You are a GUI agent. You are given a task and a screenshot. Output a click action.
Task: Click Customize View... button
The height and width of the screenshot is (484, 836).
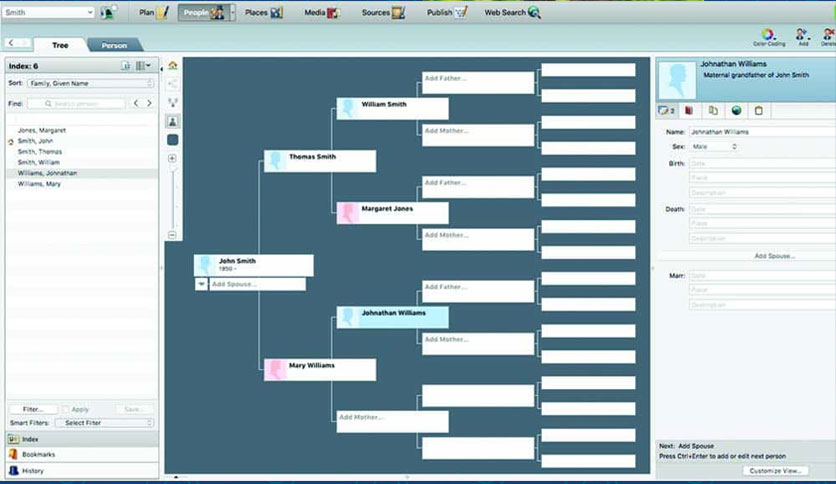(x=775, y=471)
